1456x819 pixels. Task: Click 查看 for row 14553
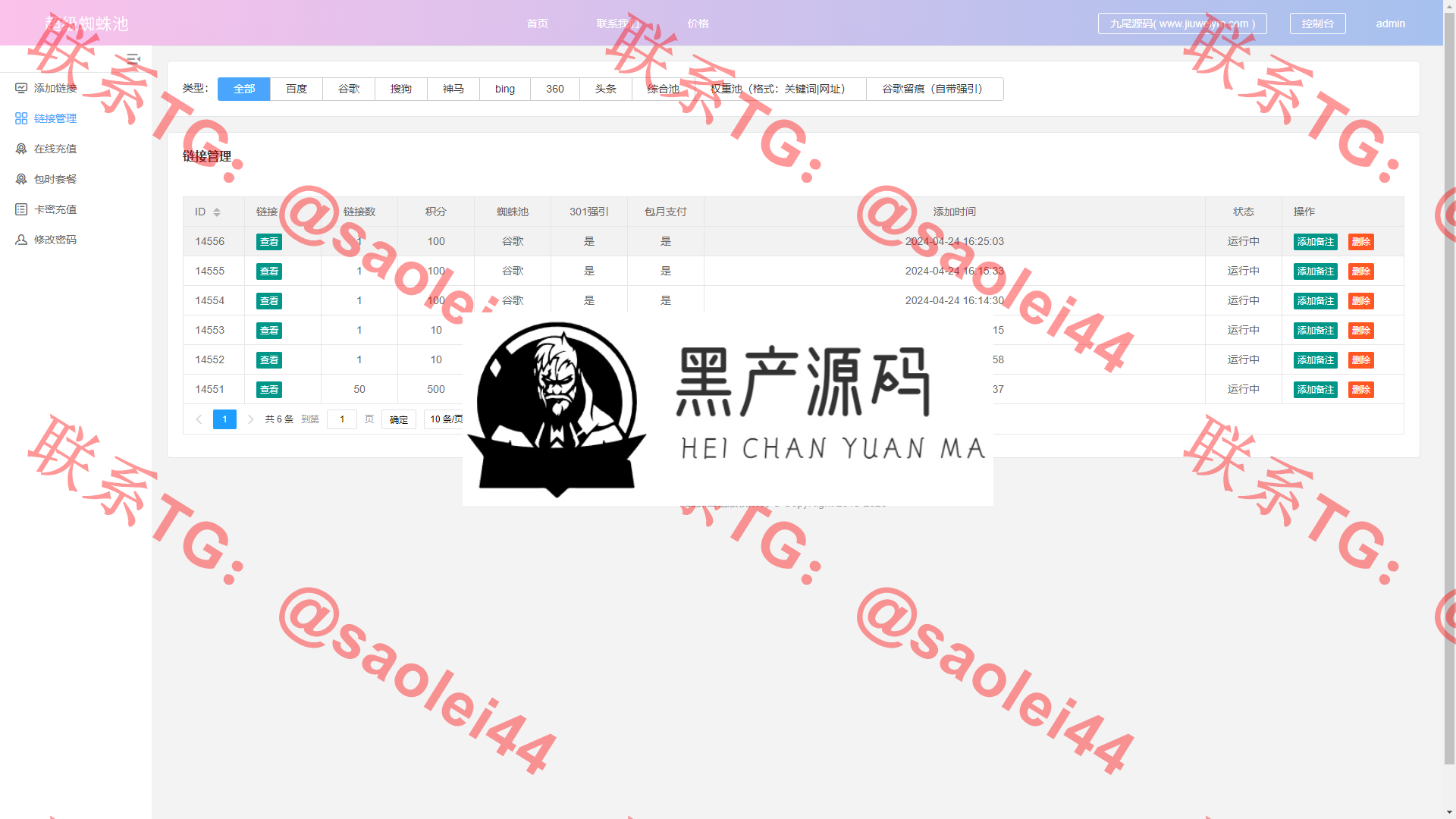click(269, 331)
